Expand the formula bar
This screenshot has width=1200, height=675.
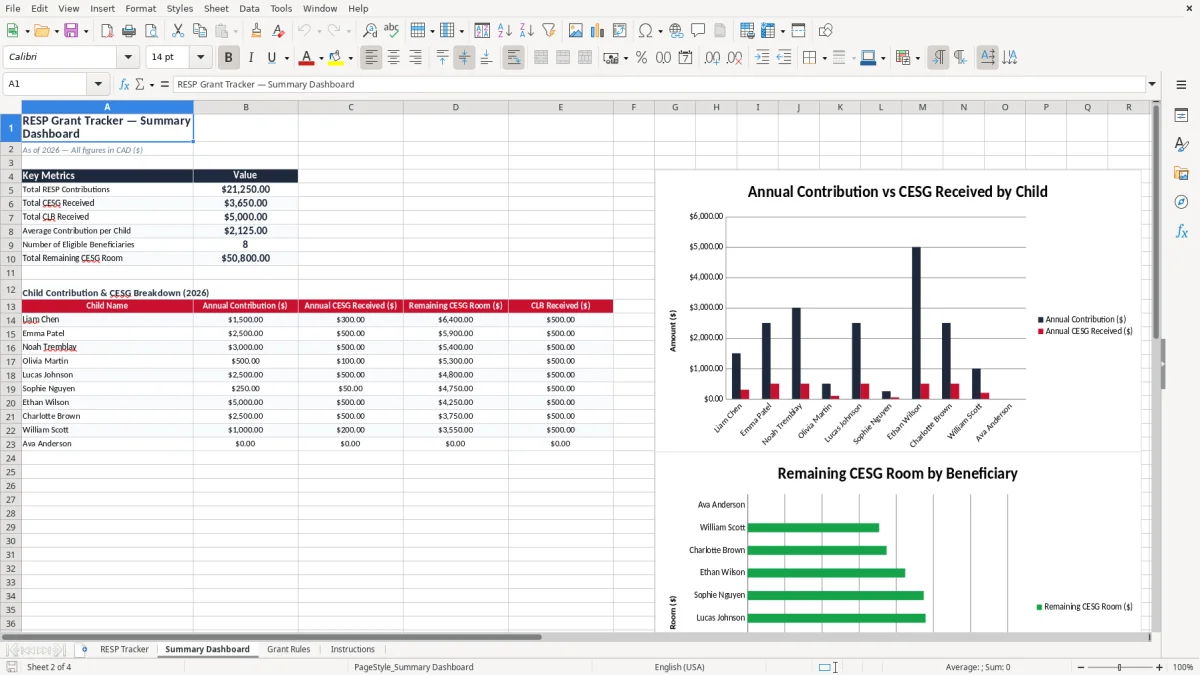(1152, 84)
